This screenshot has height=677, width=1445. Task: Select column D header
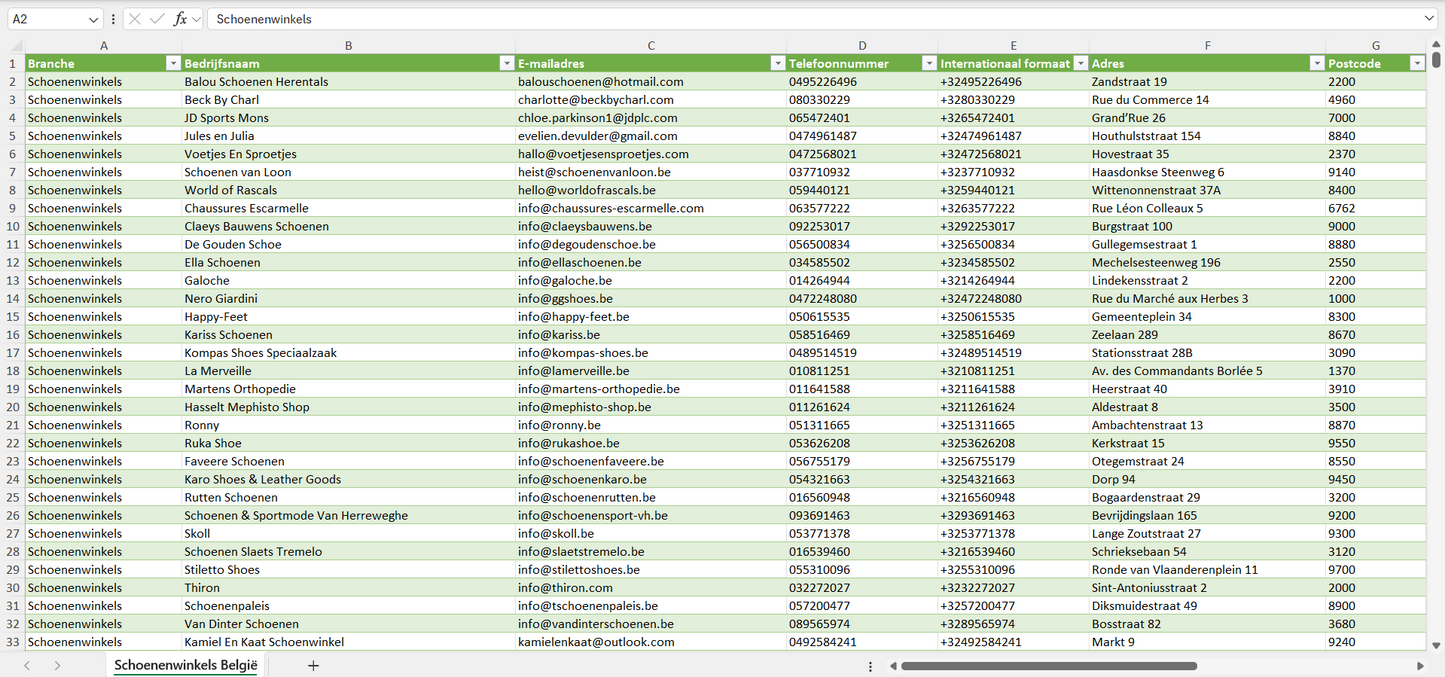pyautogui.click(x=862, y=46)
